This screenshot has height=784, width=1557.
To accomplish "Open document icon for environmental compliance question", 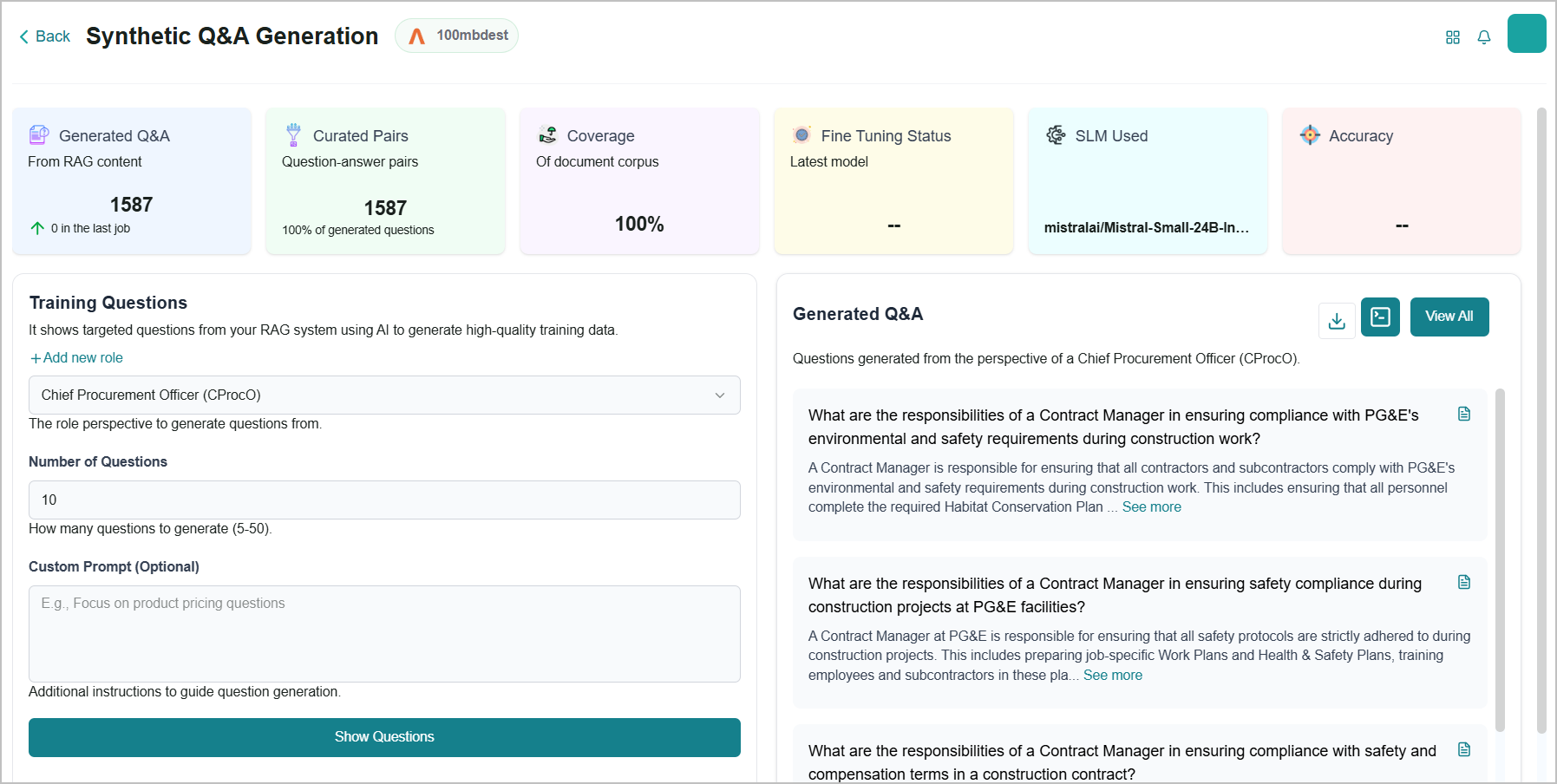I will (1464, 414).
